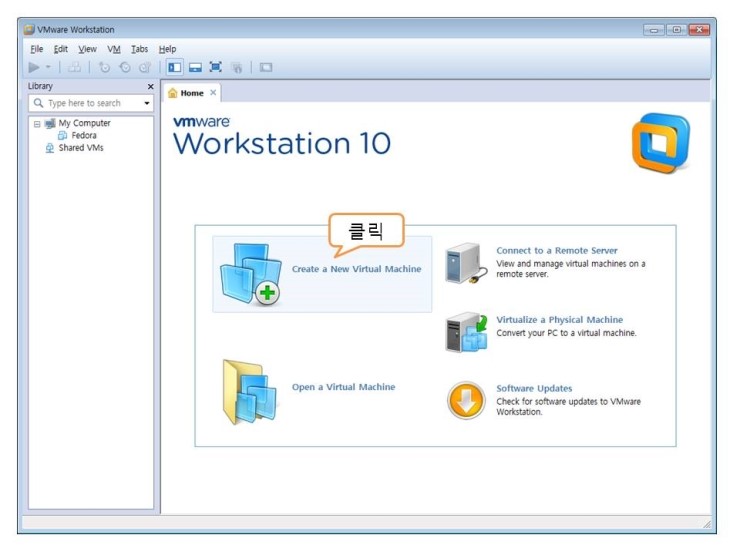740x555 pixels.
Task: Click the Virtualize a Physical Machine icon
Action: pos(465,332)
